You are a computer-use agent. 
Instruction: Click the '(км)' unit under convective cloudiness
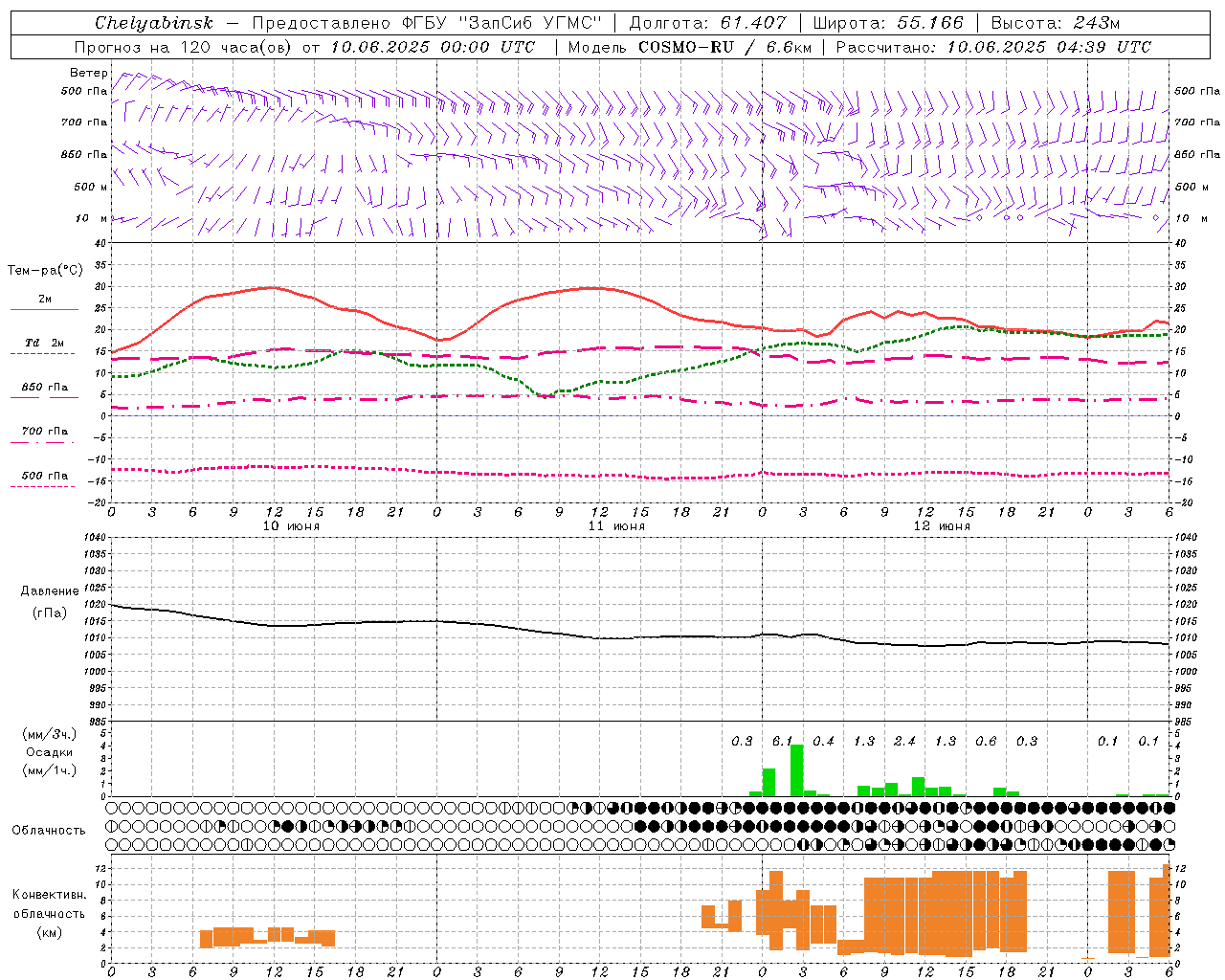[49, 932]
